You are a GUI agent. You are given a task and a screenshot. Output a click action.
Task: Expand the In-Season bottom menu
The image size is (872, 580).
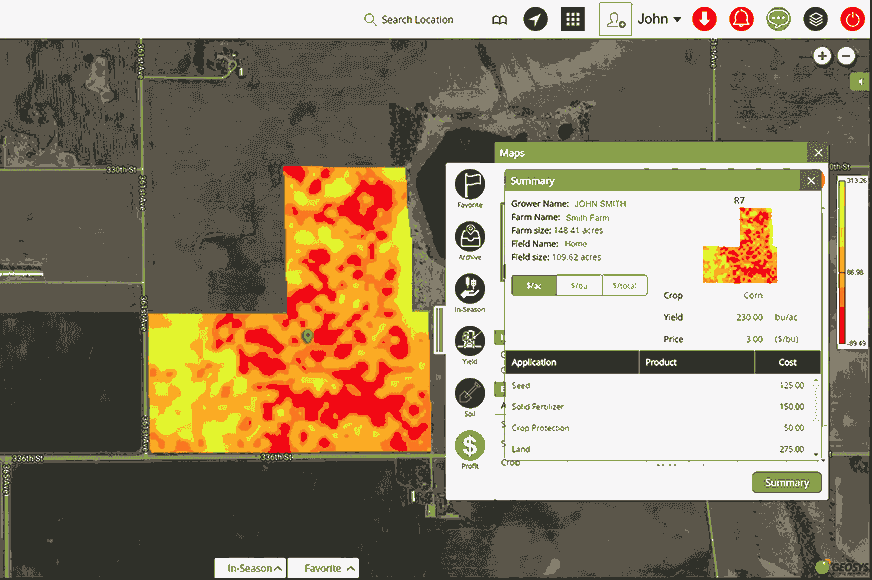tap(250, 568)
